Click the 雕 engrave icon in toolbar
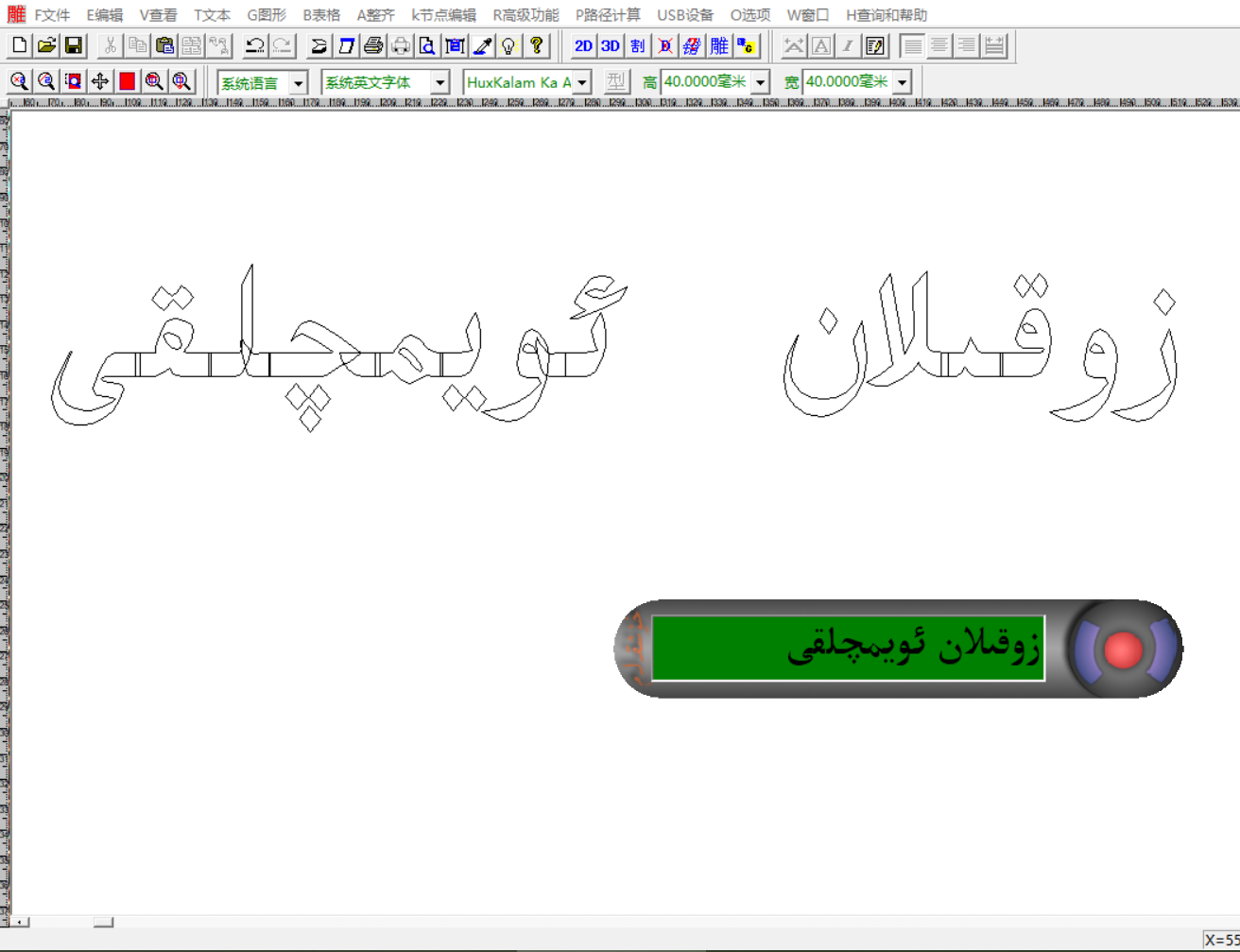Image resolution: width=1240 pixels, height=952 pixels. coord(720,45)
